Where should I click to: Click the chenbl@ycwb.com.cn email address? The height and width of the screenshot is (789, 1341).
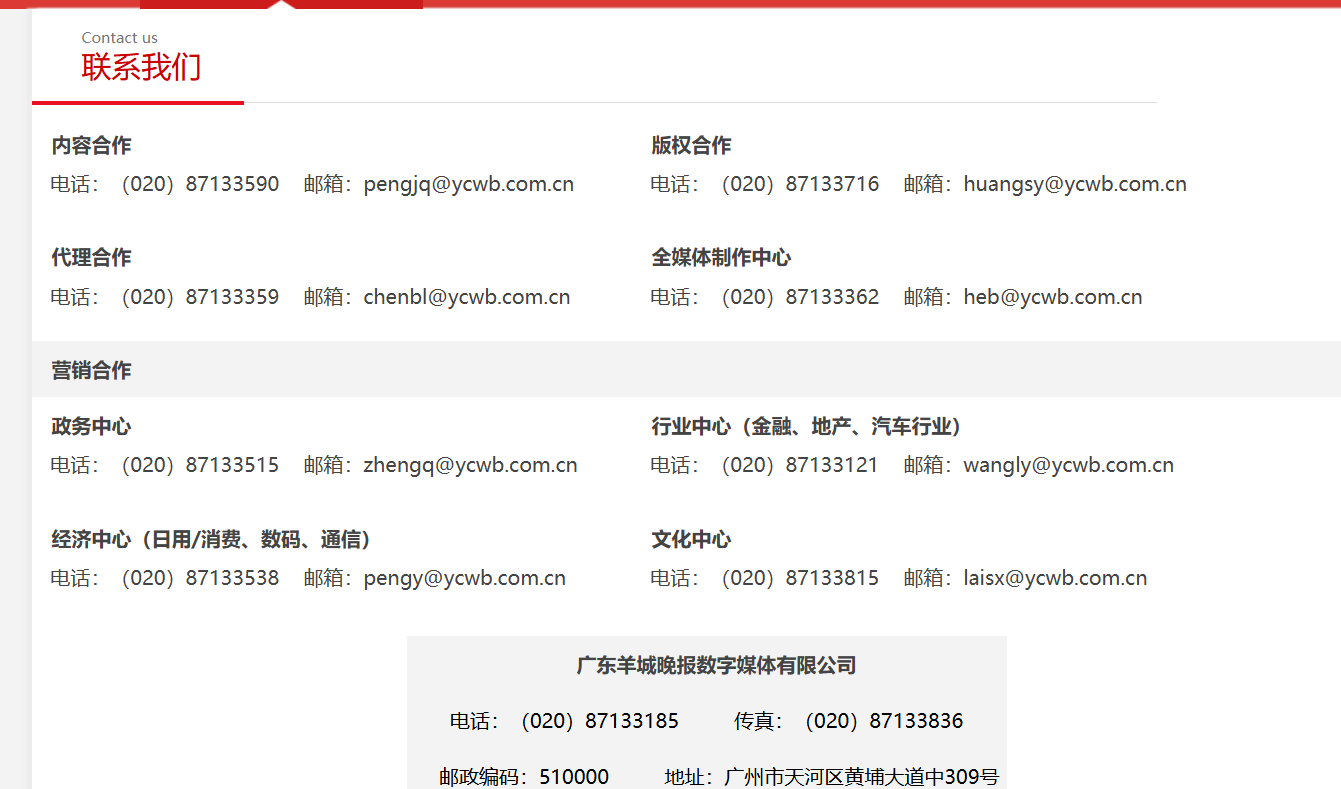(x=466, y=296)
